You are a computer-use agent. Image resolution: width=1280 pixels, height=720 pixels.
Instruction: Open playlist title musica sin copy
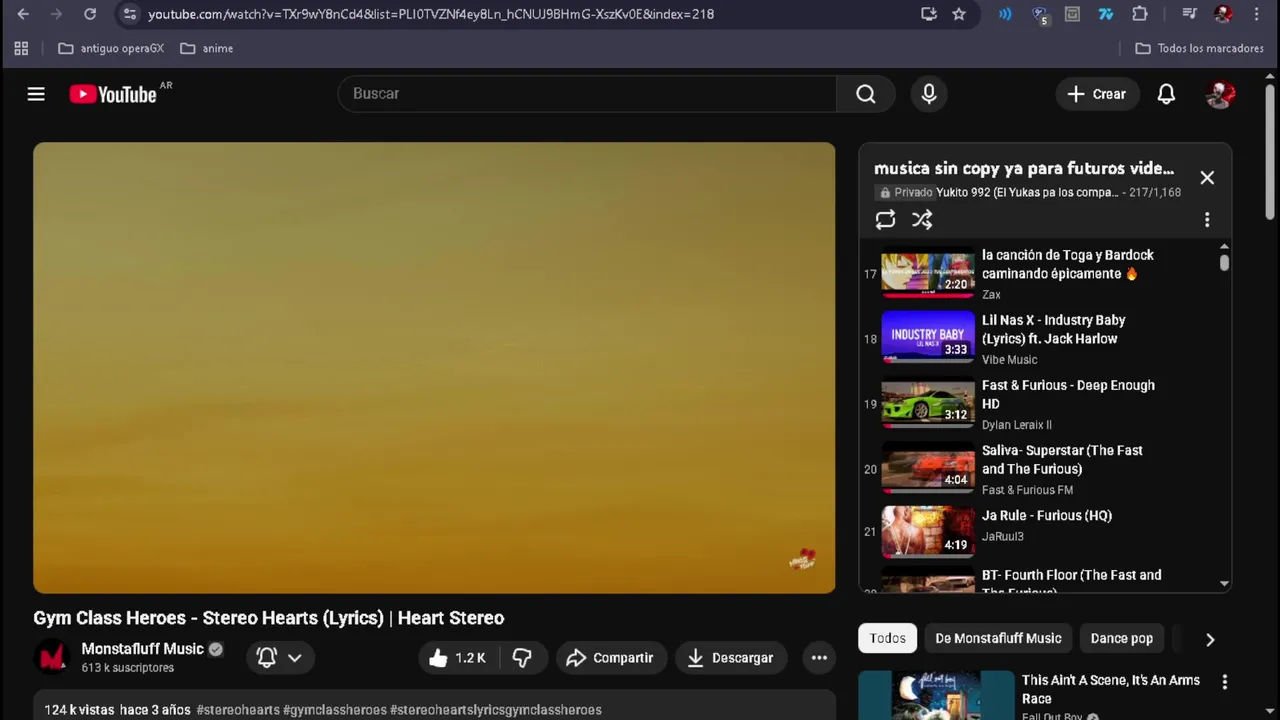pyautogui.click(x=1024, y=168)
